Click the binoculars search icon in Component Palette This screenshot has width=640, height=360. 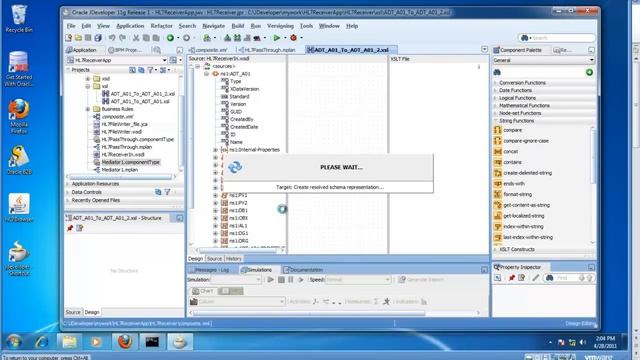pyautogui.click(x=497, y=72)
